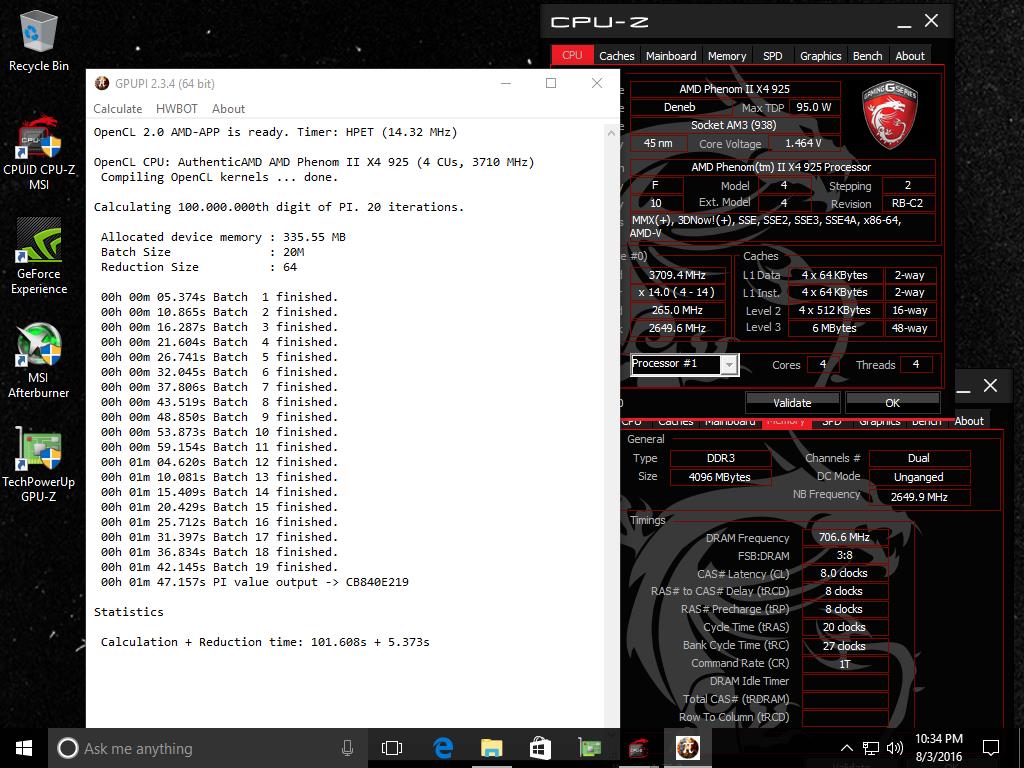Switch to the Memory tab in front CPU-Z
1024x768 pixels.
[727, 56]
